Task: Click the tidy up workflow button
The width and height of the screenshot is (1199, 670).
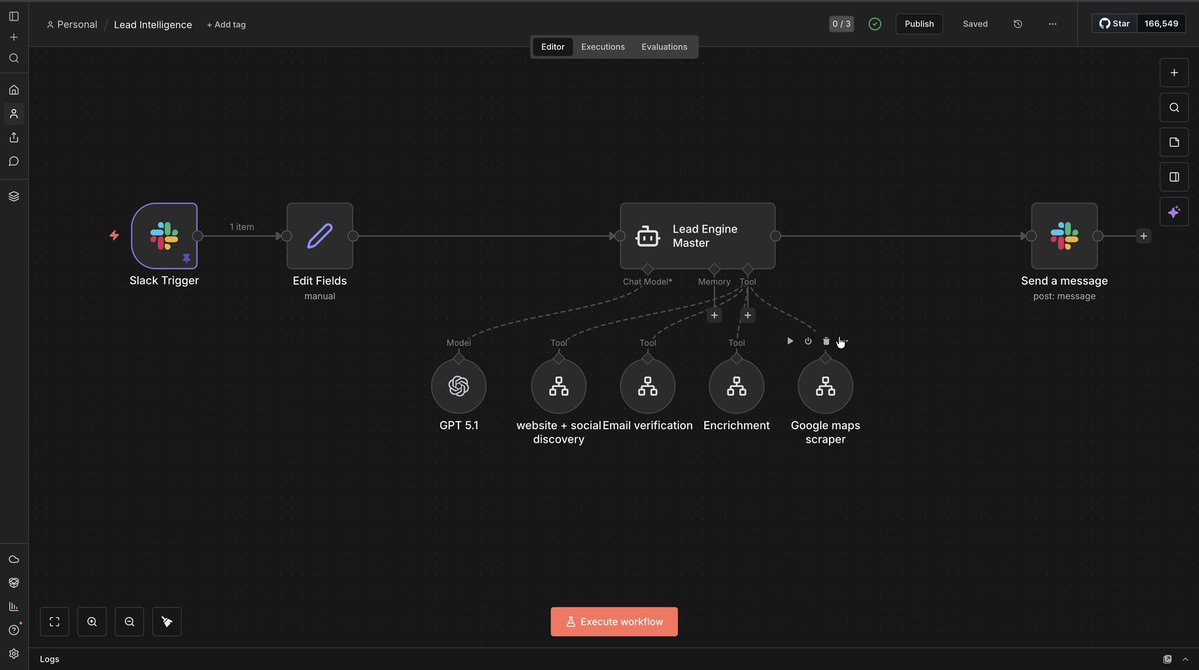Action: pyautogui.click(x=167, y=622)
